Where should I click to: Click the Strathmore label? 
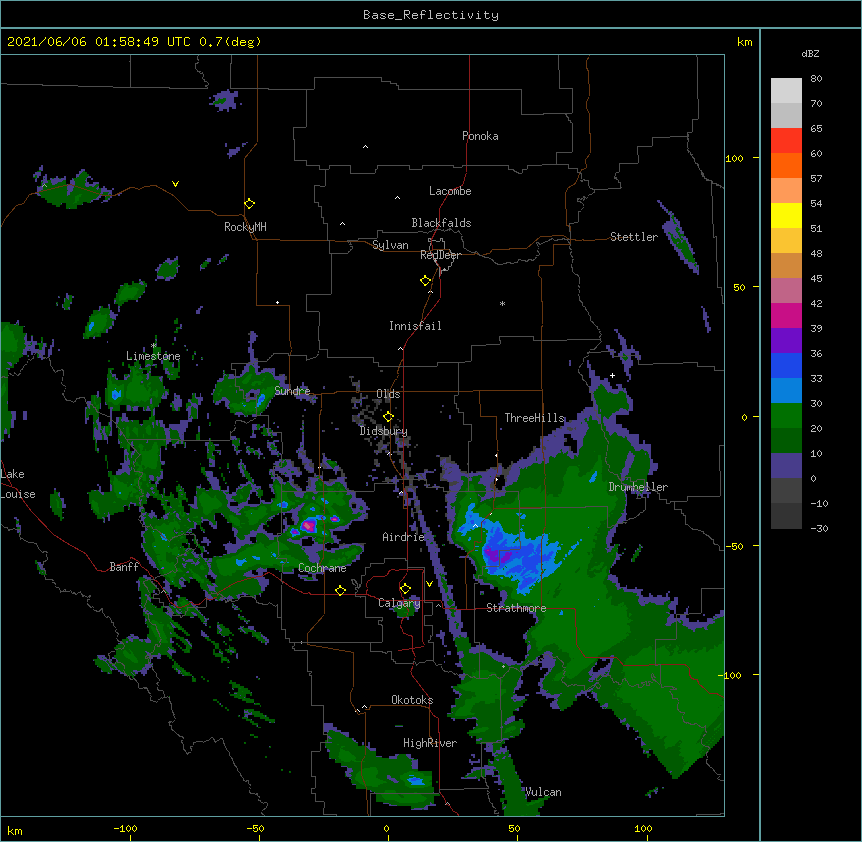(516, 608)
